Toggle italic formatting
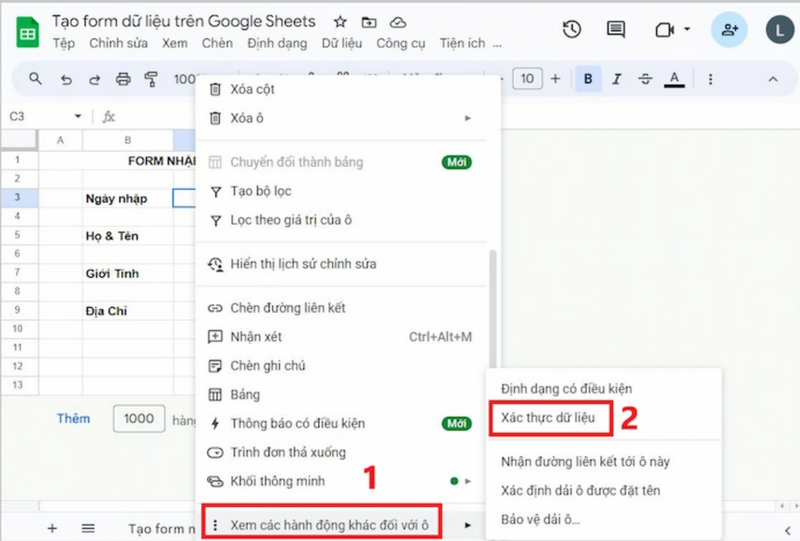Image resolution: width=800 pixels, height=541 pixels. 616,79
